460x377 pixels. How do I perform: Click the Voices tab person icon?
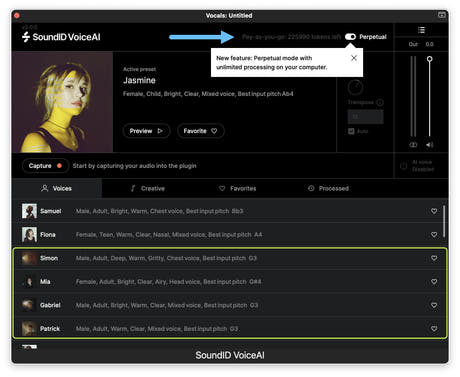(x=45, y=188)
